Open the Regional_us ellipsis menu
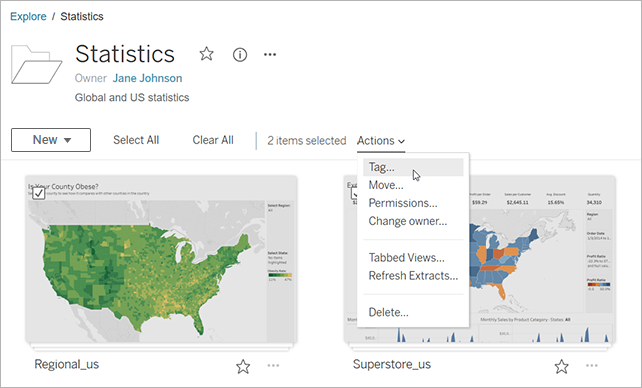 pyautogui.click(x=273, y=365)
